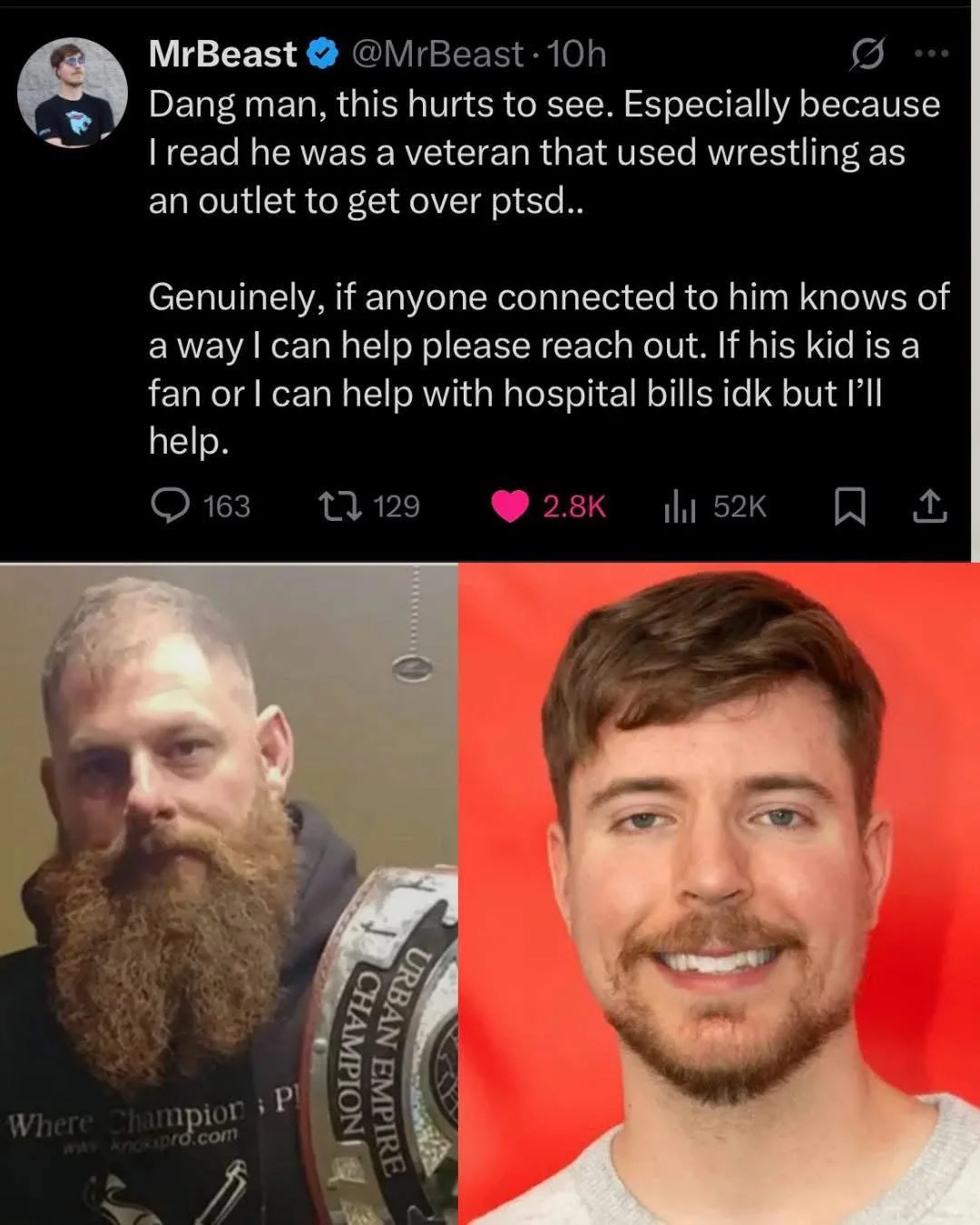The width and height of the screenshot is (980, 1225).
Task: Click the 163 replies count
Action: 226,506
